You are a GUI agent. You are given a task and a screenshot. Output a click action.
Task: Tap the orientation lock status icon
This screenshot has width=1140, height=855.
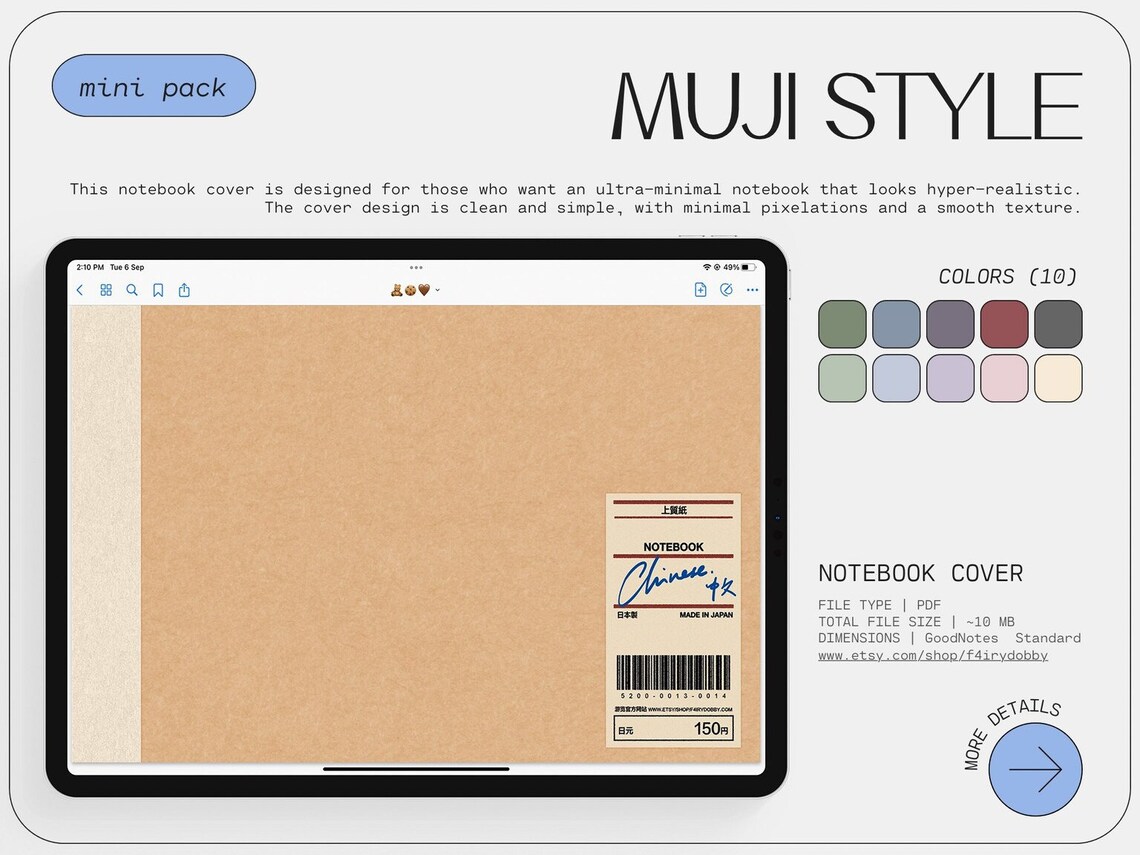[717, 267]
